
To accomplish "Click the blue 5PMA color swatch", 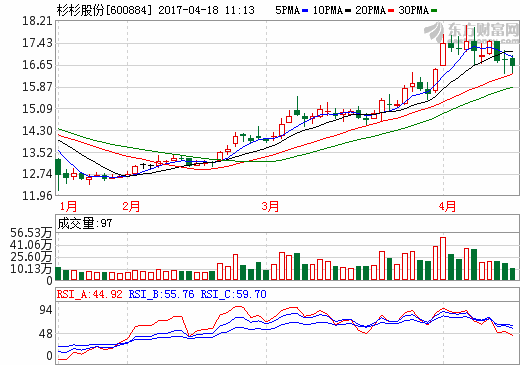I will coord(305,11).
